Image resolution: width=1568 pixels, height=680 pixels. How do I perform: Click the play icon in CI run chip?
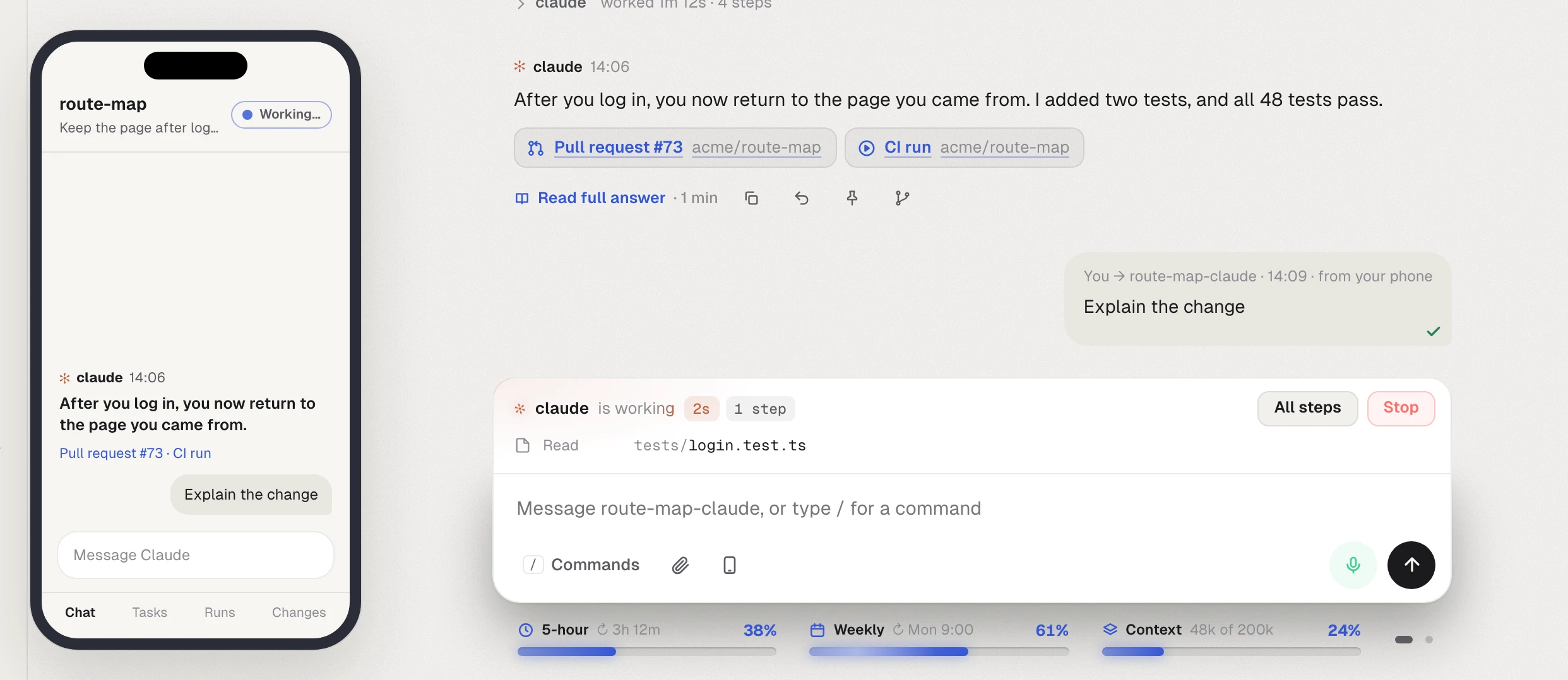tap(867, 148)
